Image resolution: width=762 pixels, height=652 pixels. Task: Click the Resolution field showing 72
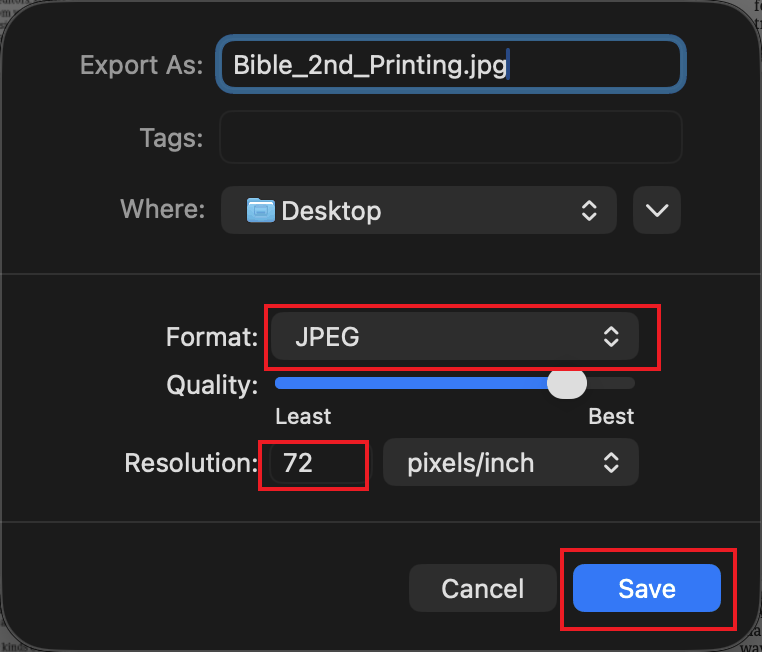(318, 463)
